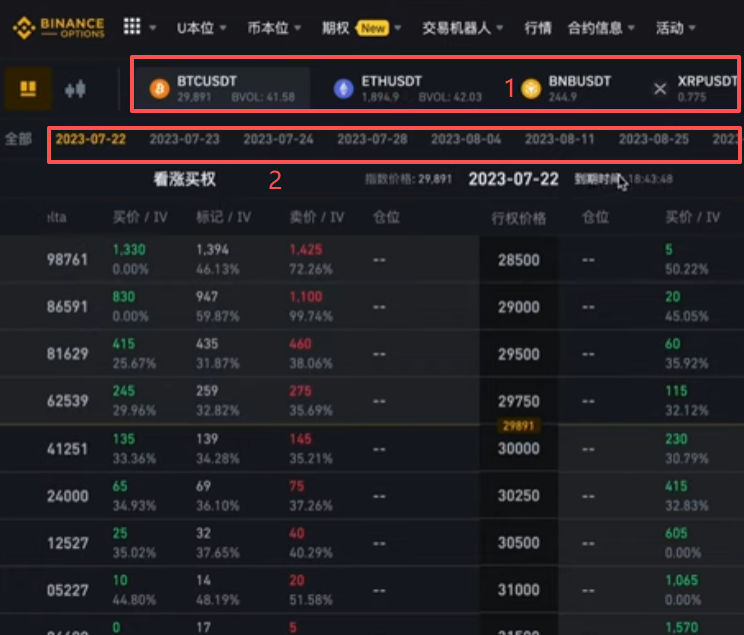Select strike price 30250 row
This screenshot has width=744, height=635.
(519, 495)
